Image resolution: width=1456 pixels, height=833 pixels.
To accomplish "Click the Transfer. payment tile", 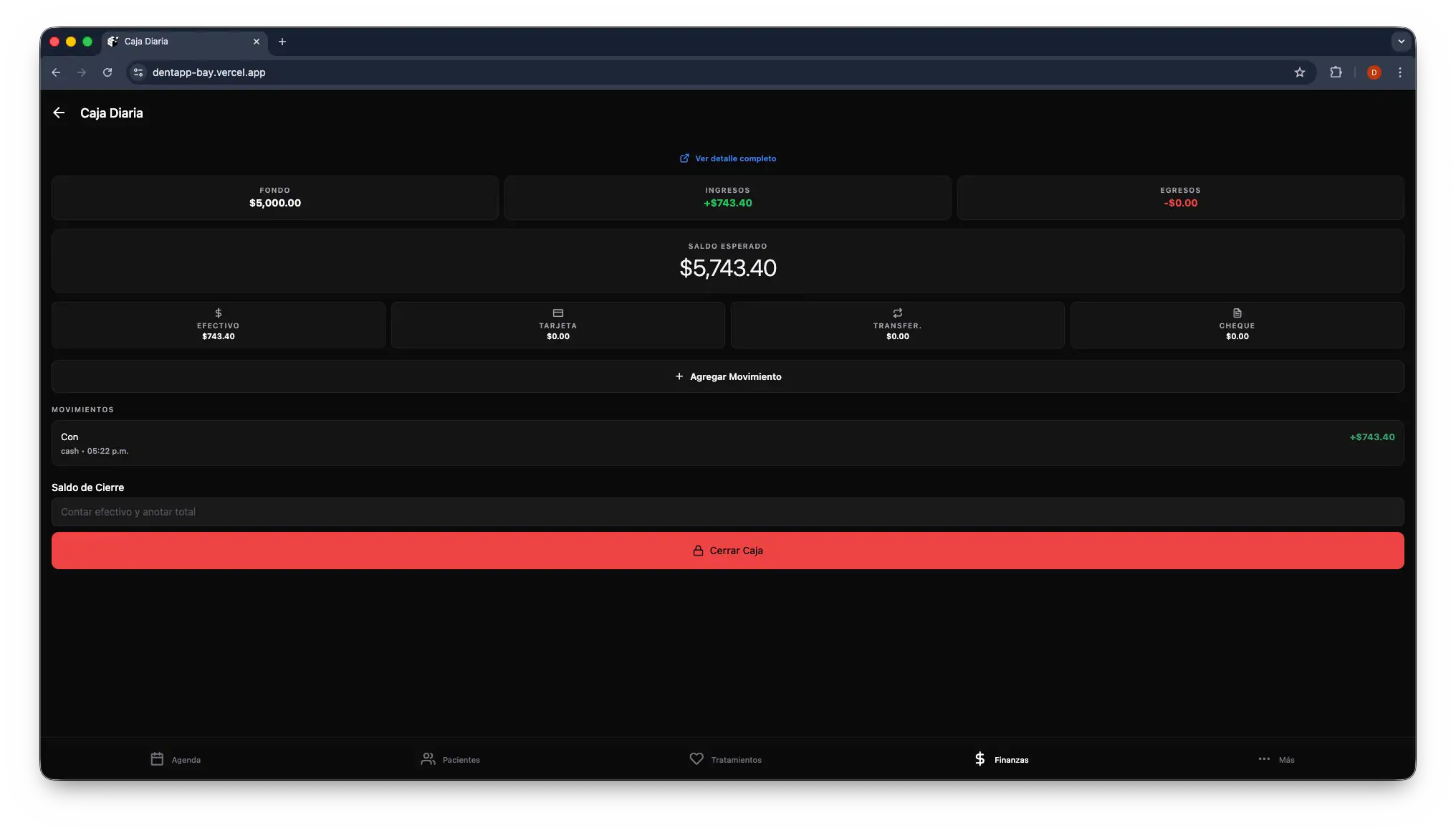I will (x=897, y=325).
